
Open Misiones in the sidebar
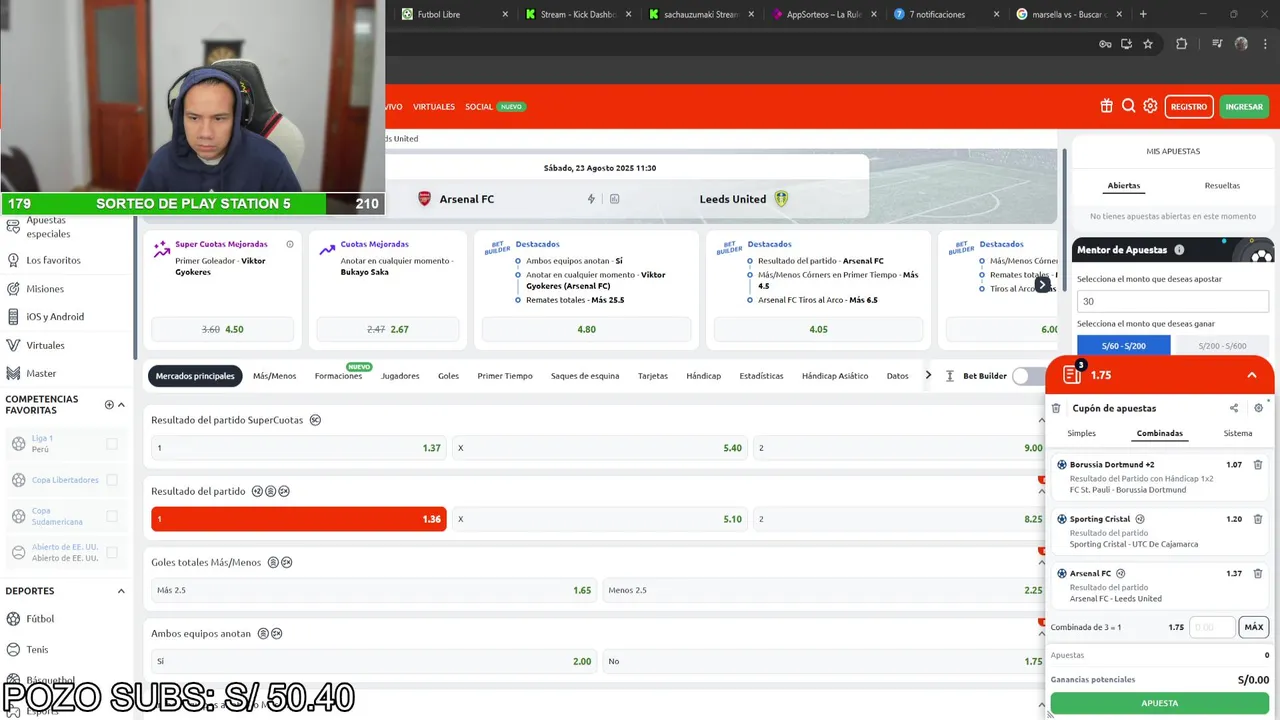point(45,289)
